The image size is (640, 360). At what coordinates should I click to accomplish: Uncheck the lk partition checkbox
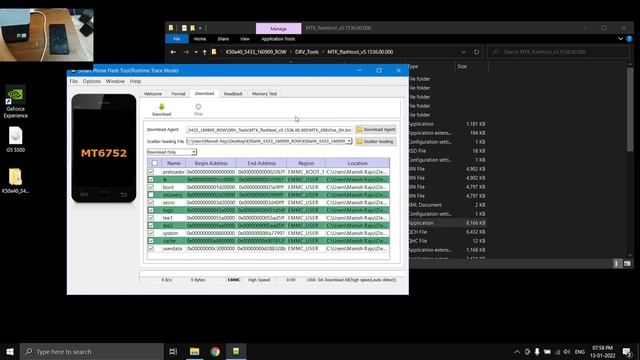click(151, 180)
